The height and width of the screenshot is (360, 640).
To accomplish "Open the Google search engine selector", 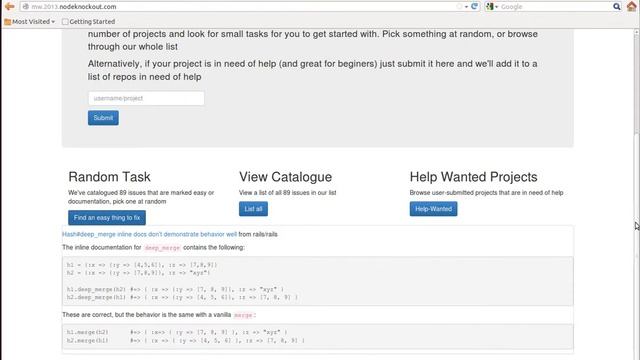I will (492, 7).
